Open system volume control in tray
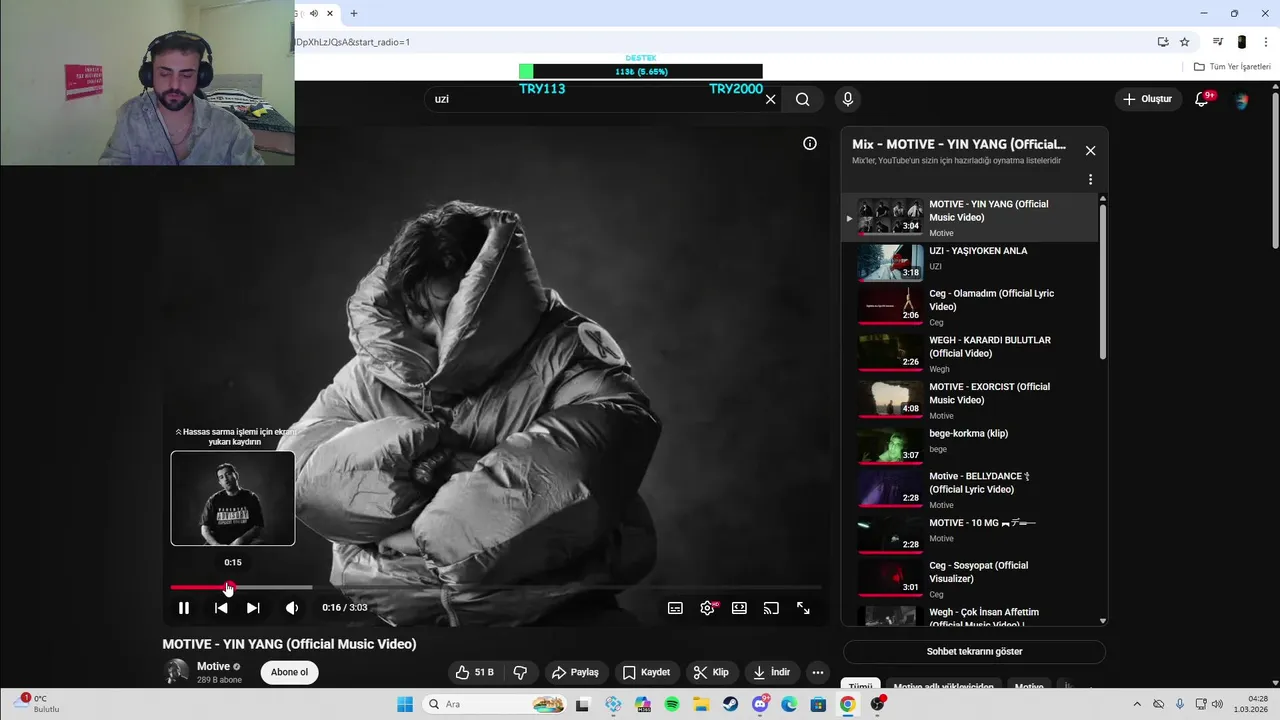The height and width of the screenshot is (720, 1280). click(1217, 704)
